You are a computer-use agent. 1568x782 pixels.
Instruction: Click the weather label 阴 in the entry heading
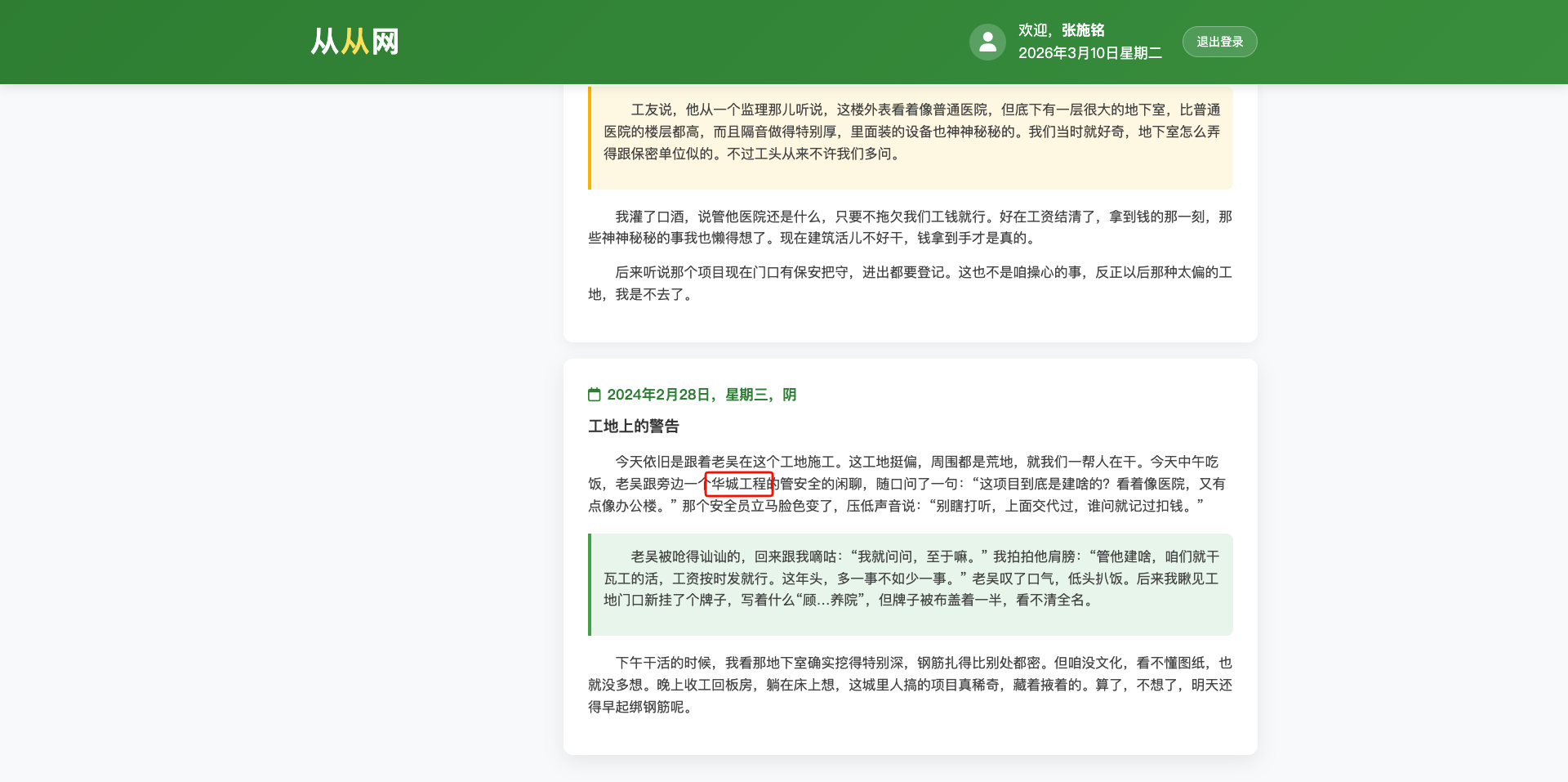point(791,394)
